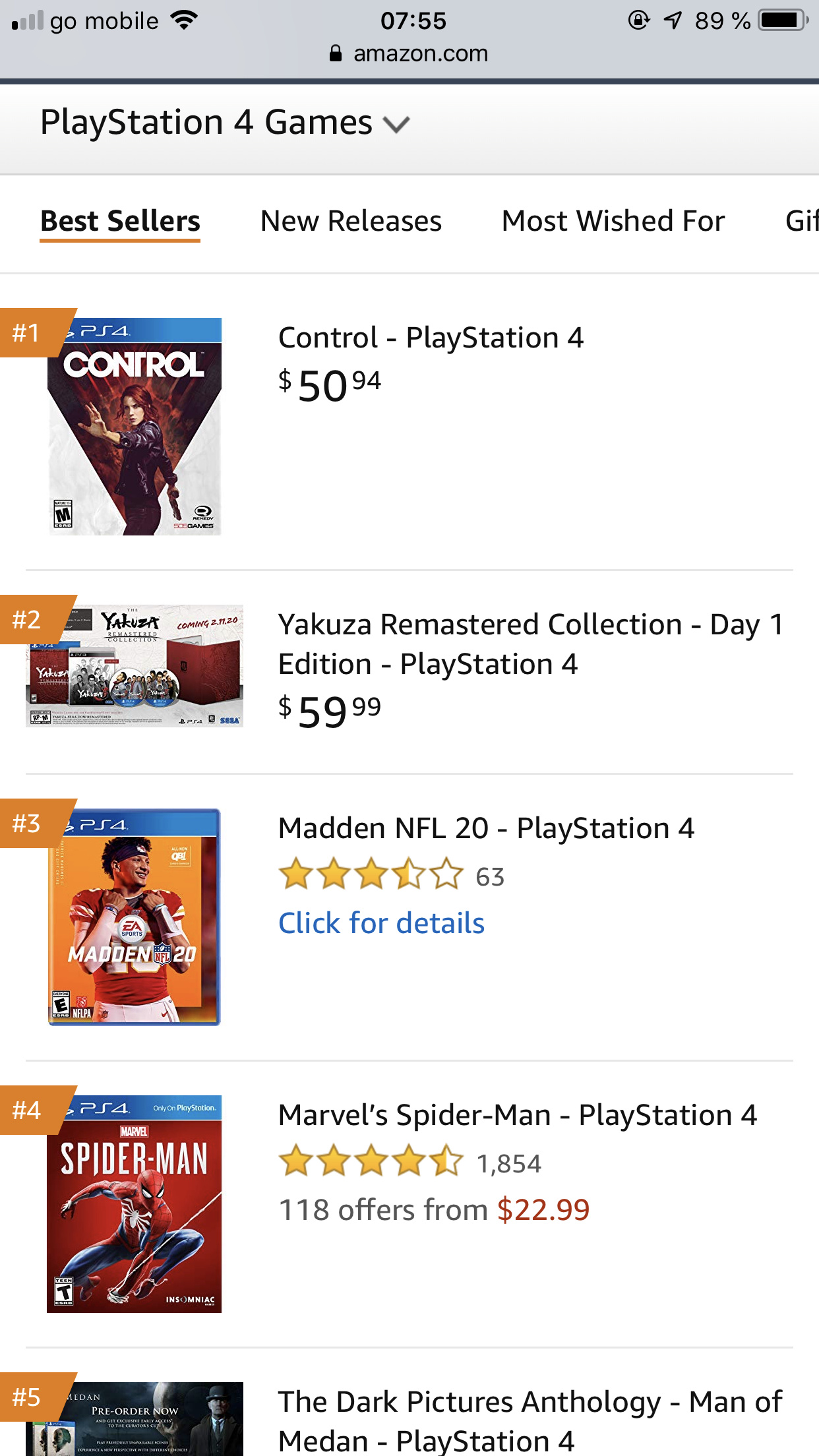Tap the battery indicator icon
Image resolution: width=819 pixels, height=1456 pixels.
[783, 20]
